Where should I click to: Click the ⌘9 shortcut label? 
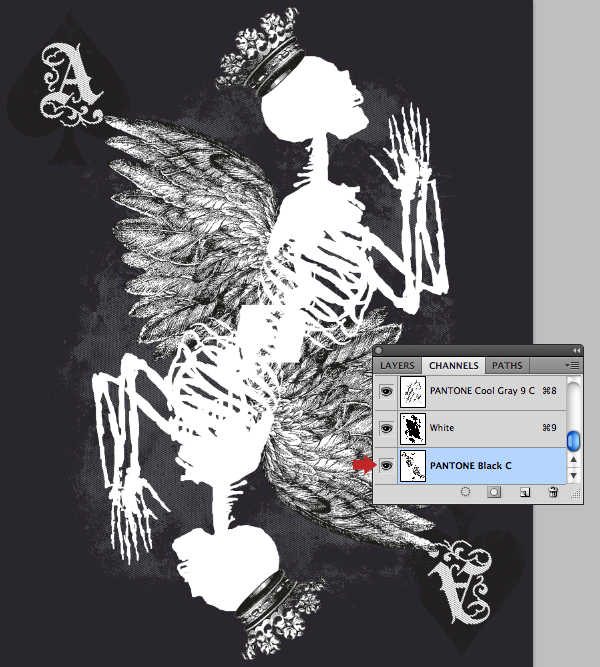point(549,428)
